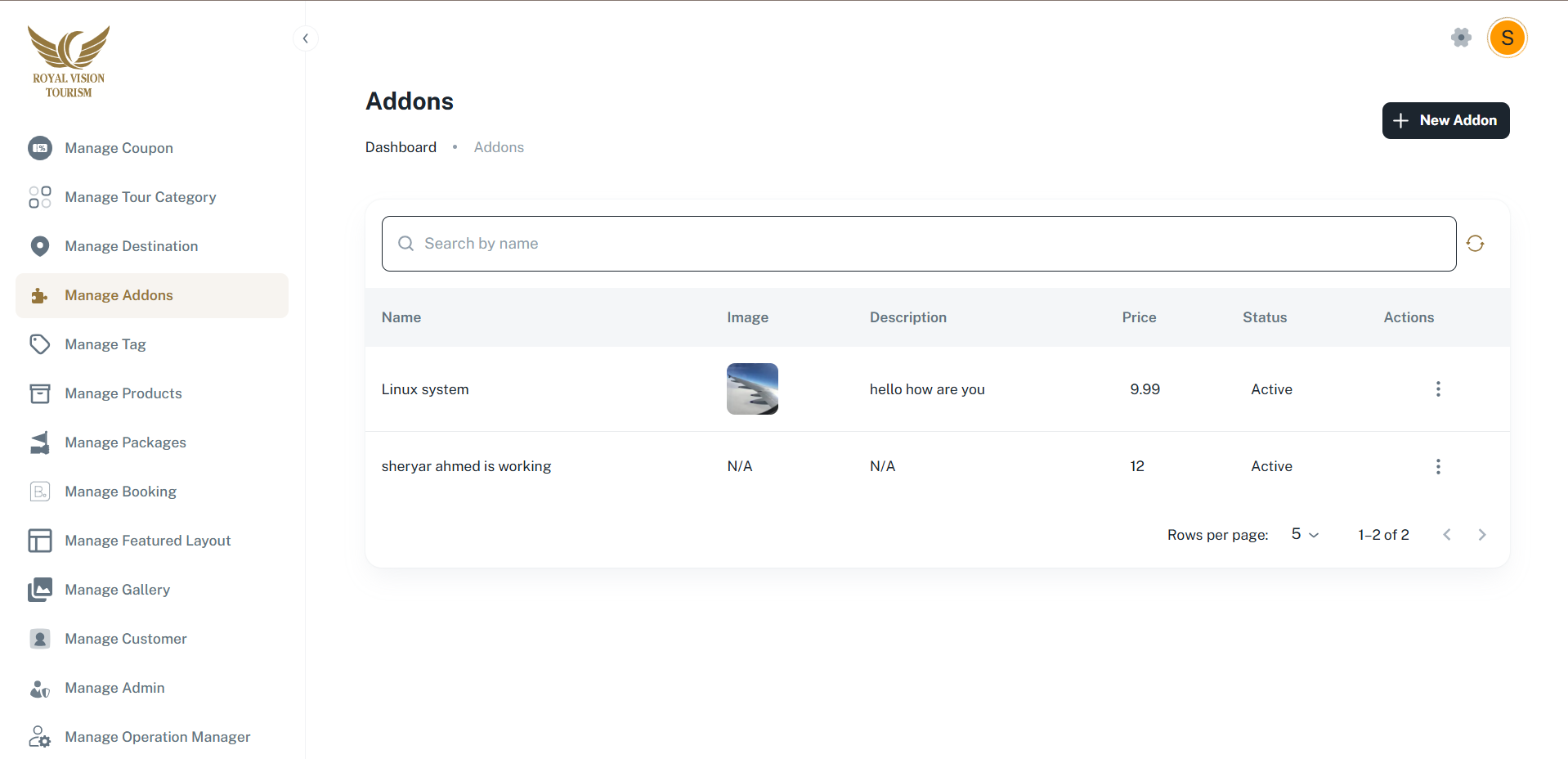Open actions menu for sheryar ahmed row
The width and height of the screenshot is (1568, 759).
tap(1438, 466)
